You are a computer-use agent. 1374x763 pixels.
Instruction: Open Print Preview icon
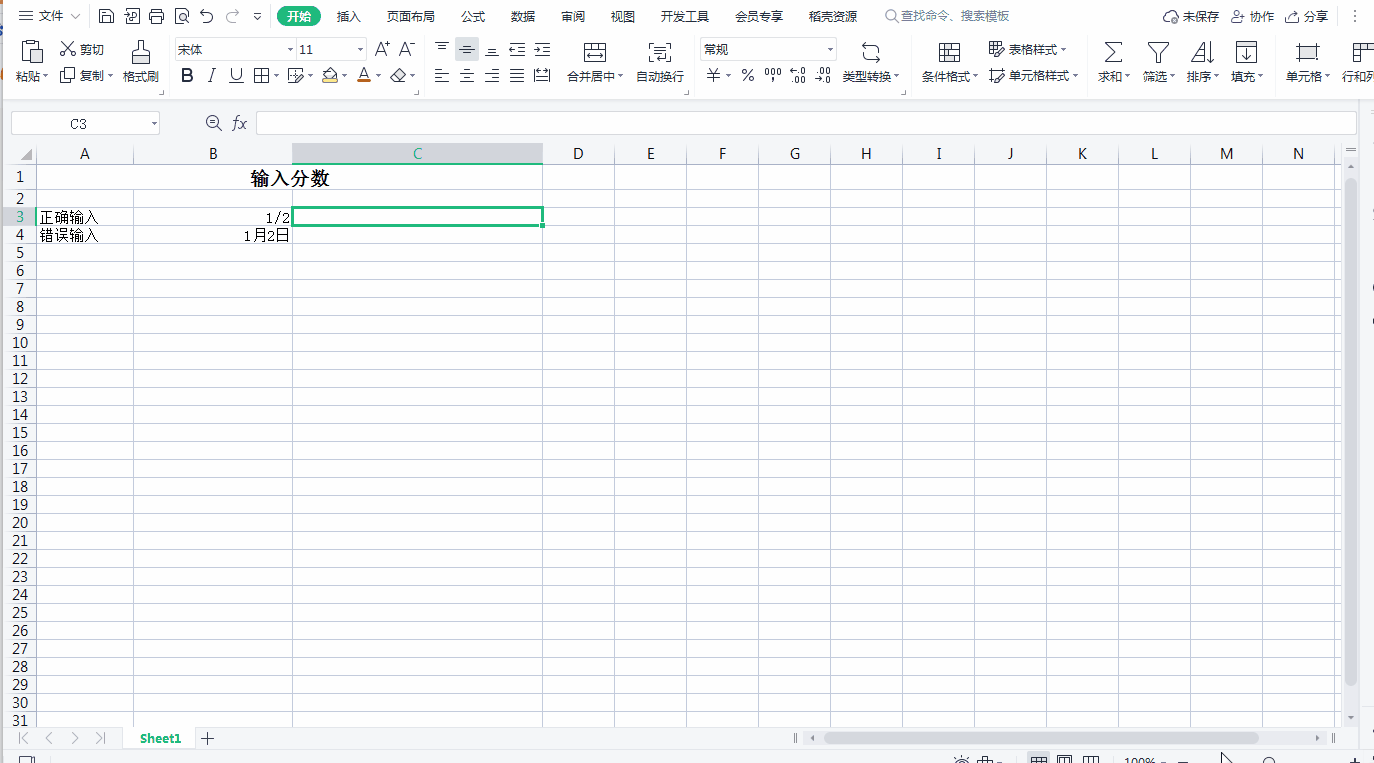pyautogui.click(x=181, y=16)
